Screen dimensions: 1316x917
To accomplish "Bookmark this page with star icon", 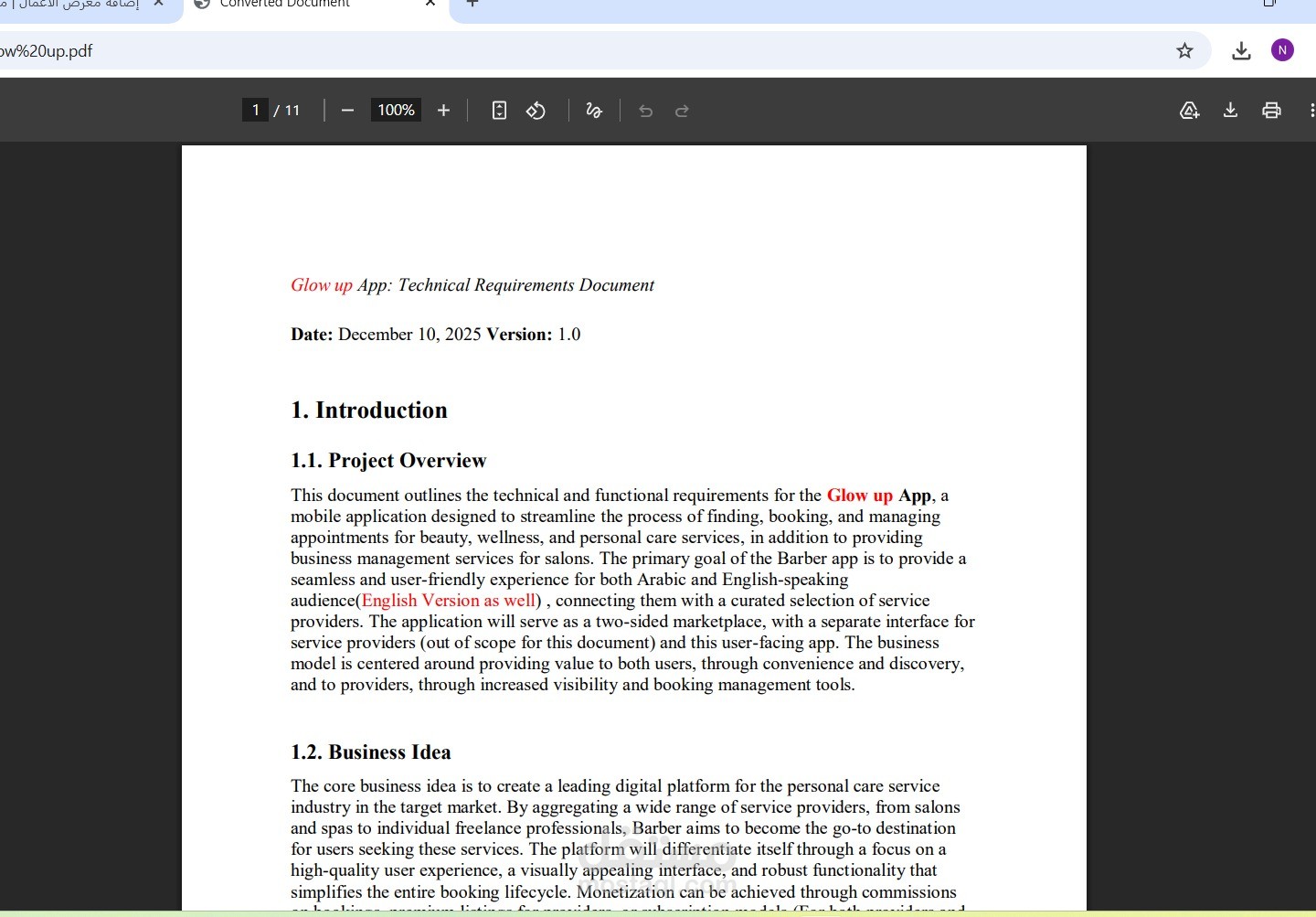I will (x=1184, y=51).
